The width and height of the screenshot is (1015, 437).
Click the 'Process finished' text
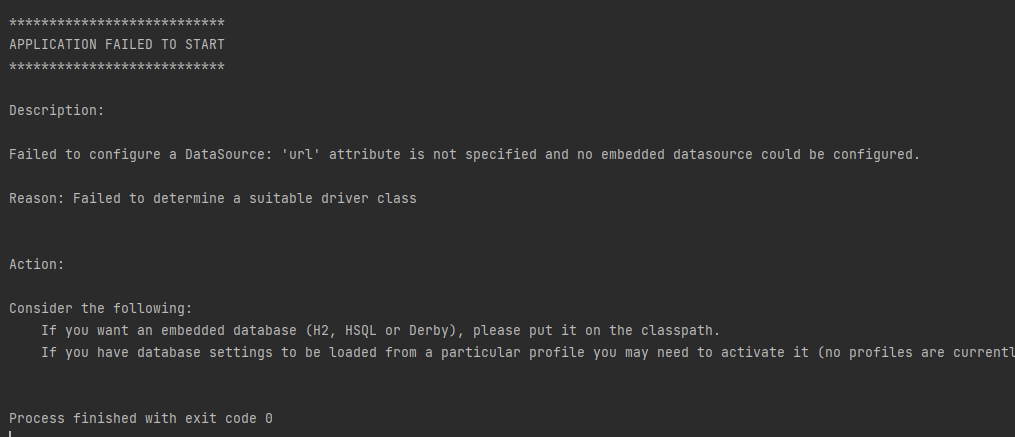point(73,418)
